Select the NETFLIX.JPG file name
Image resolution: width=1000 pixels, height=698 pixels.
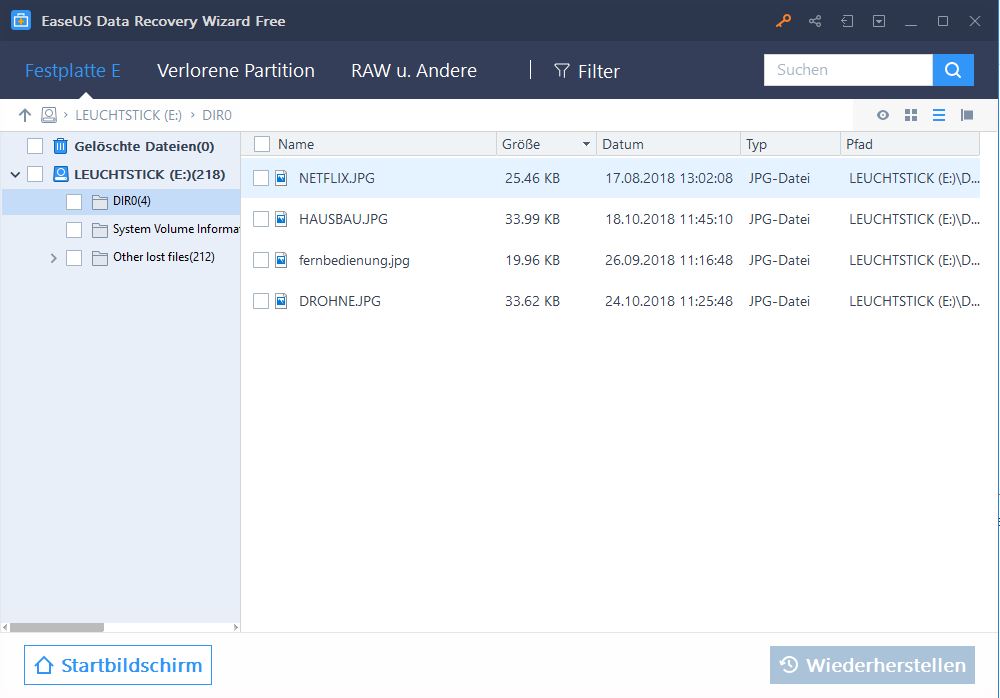coord(337,178)
